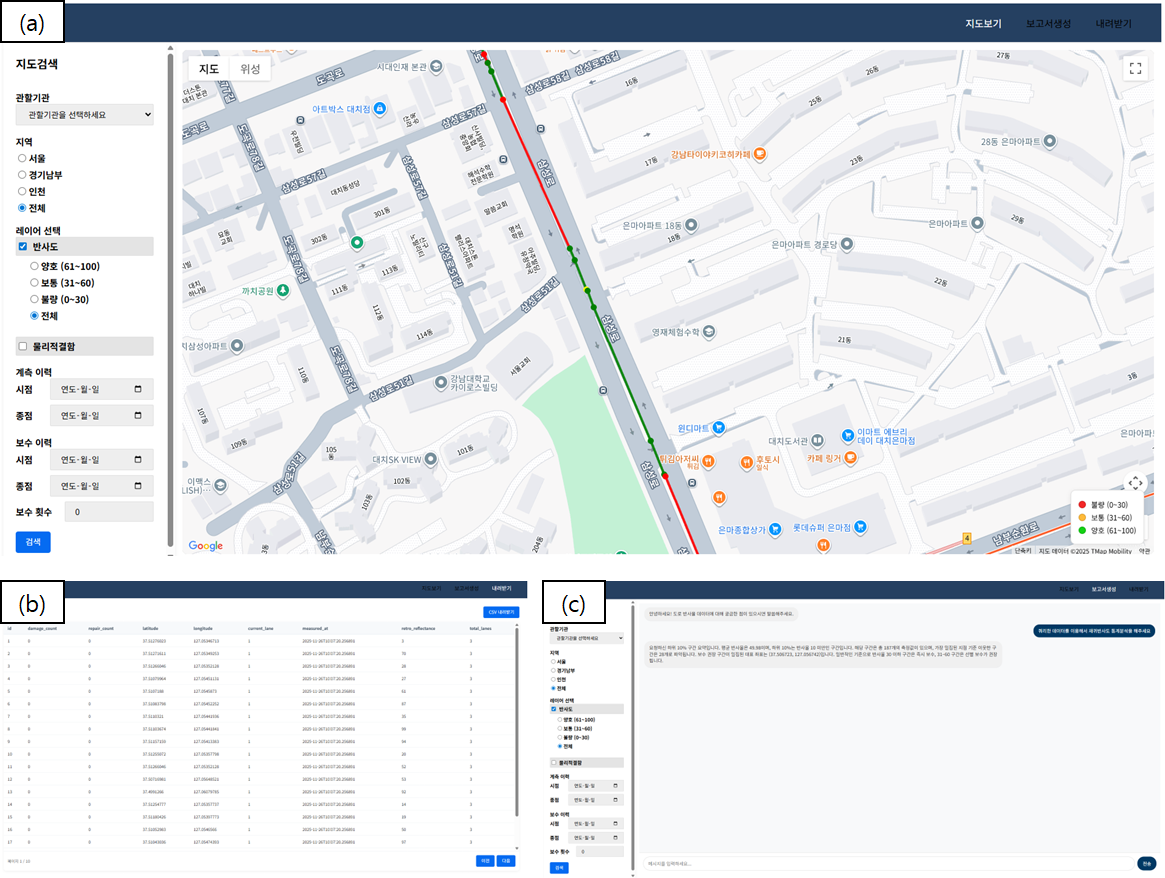Switch the map to 위성 view
Screen dimensions: 1165x878
(x=250, y=69)
